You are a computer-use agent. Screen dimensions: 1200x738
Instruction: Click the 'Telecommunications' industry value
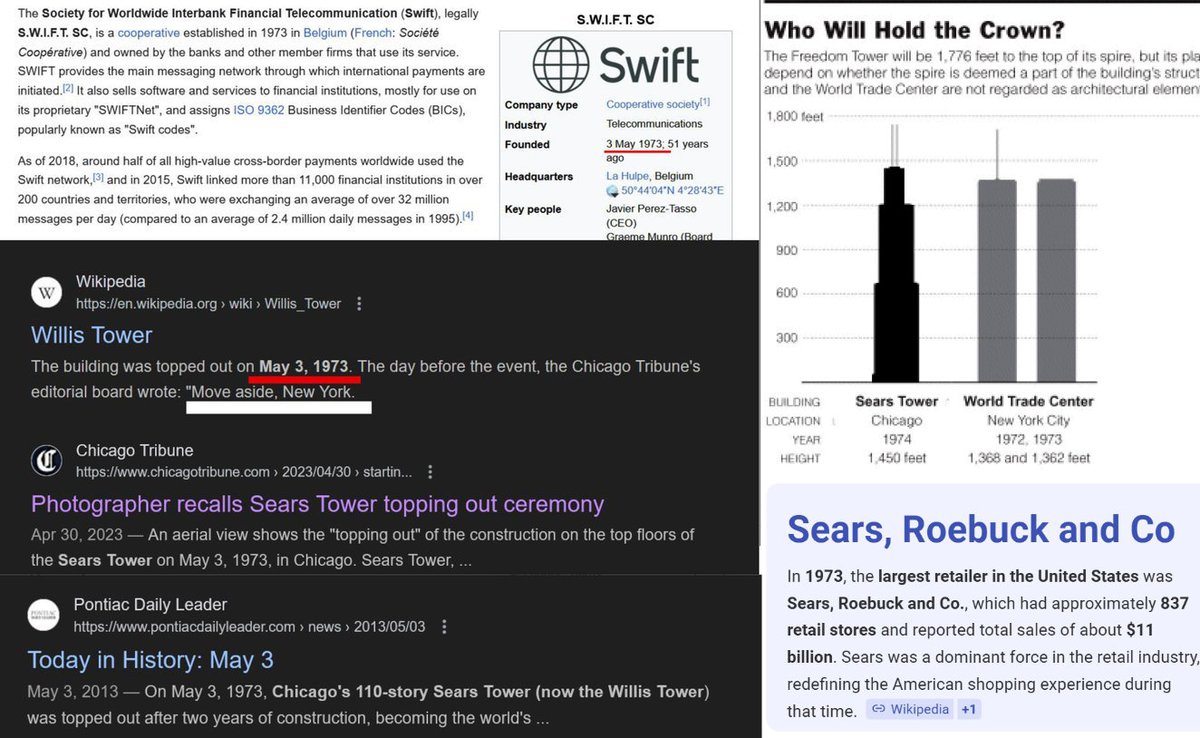[x=654, y=124]
